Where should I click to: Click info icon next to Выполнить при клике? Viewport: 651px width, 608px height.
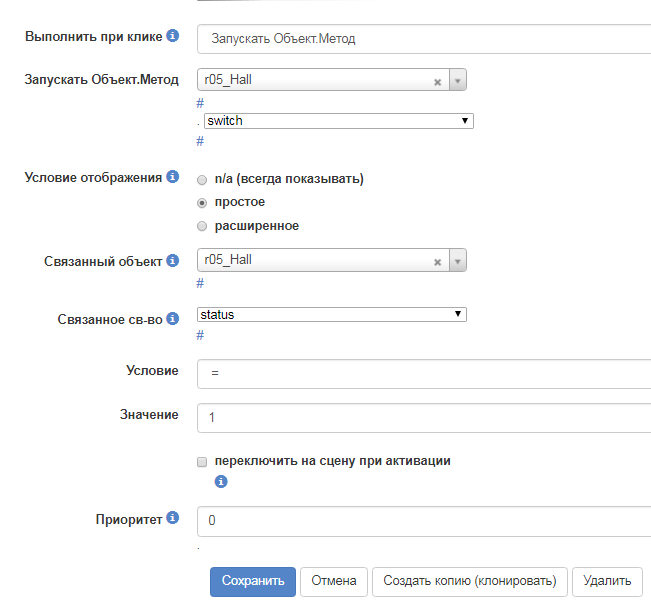pyautogui.click(x=172, y=36)
